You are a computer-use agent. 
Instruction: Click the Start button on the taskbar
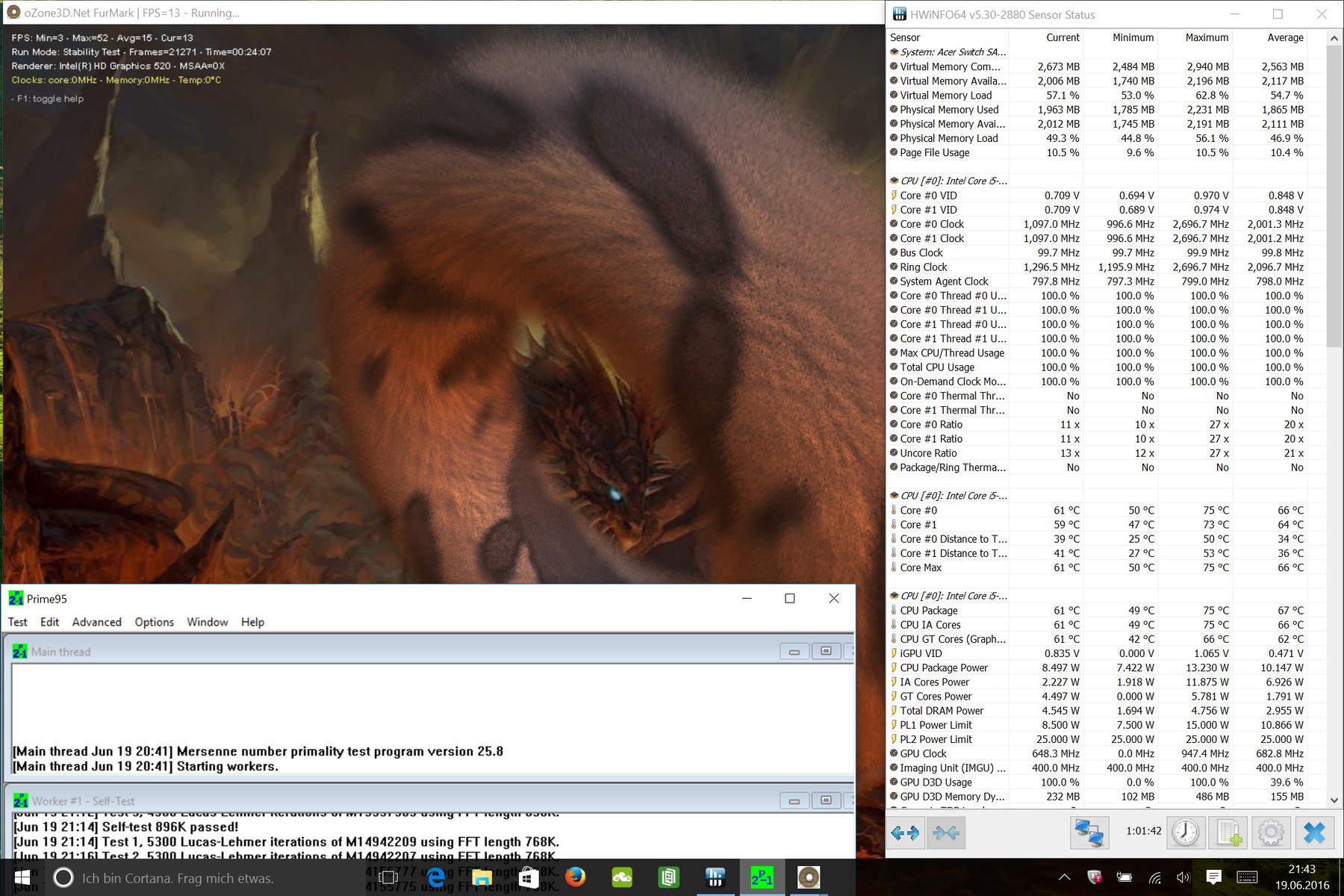pyautogui.click(x=22, y=877)
